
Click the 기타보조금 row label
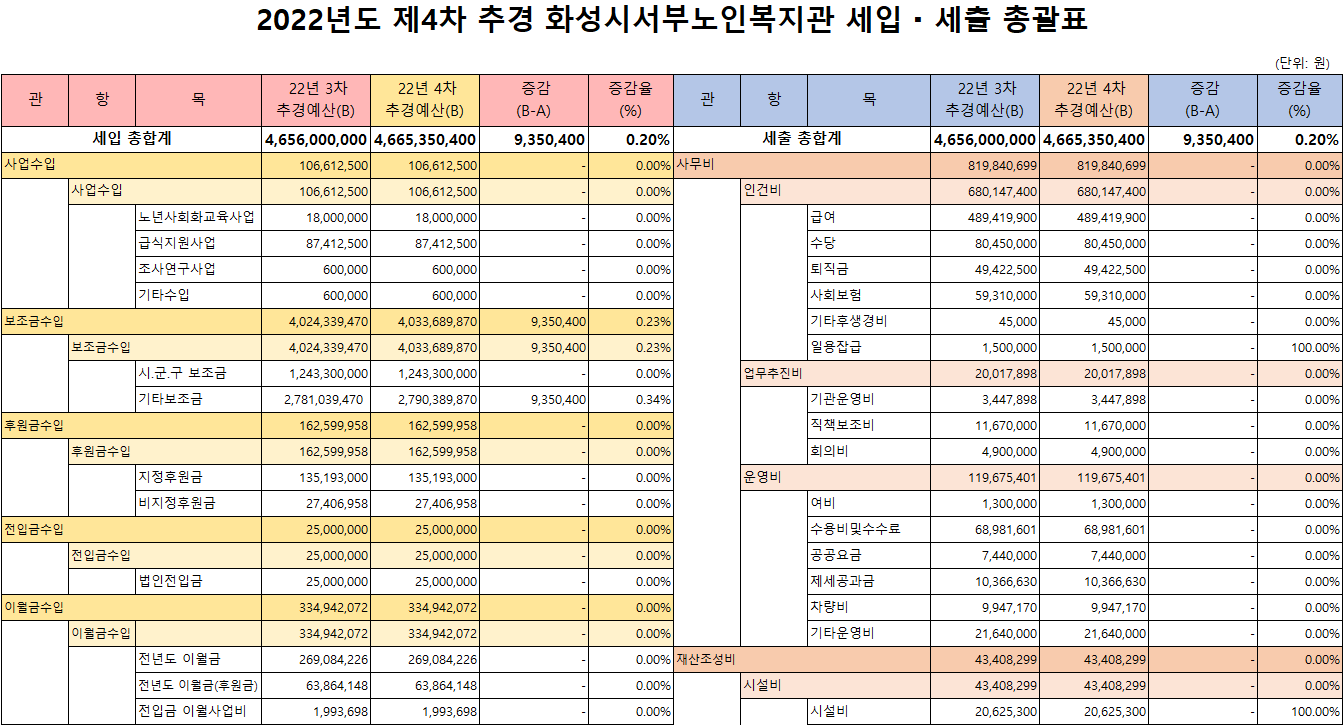(x=171, y=399)
